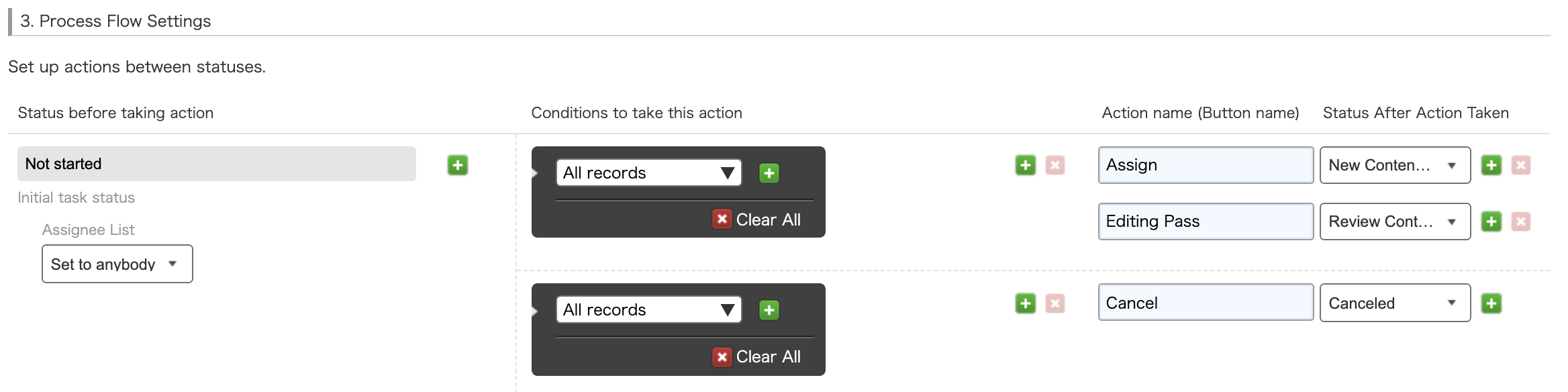This screenshot has height=392, width=1568.
Task: Click Clear All in the Cancel condition box
Action: click(x=757, y=356)
